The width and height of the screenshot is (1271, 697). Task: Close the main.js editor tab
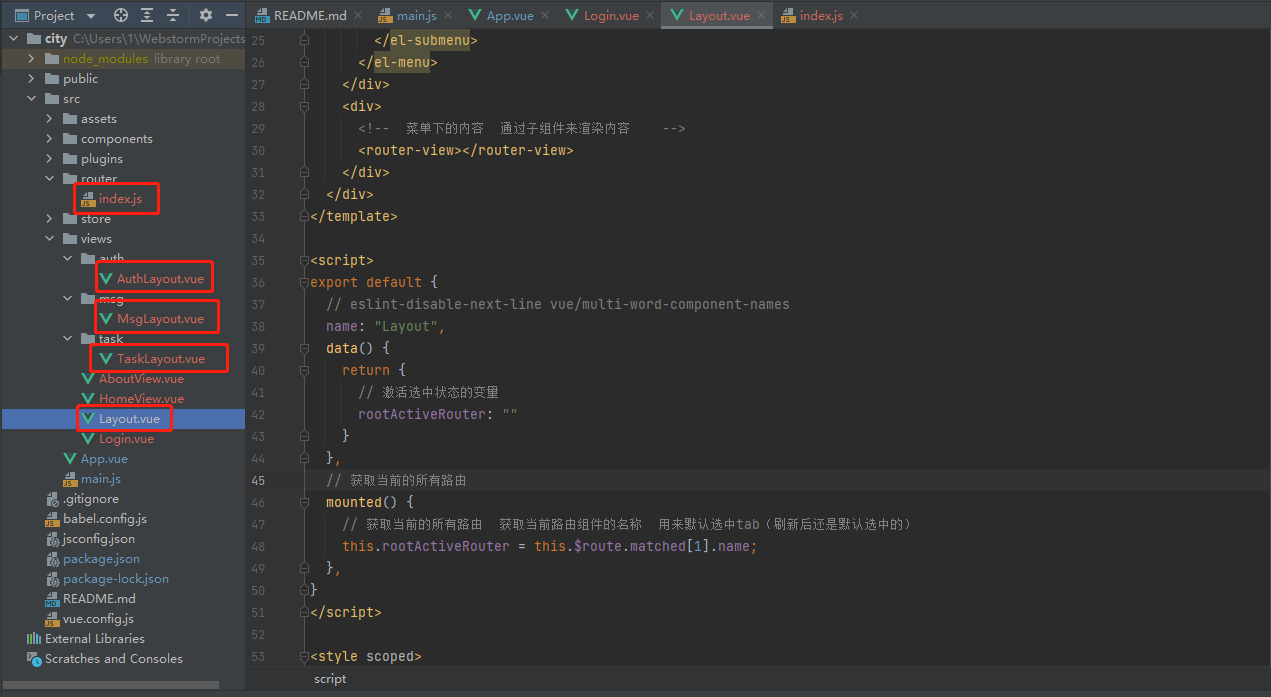(x=446, y=15)
